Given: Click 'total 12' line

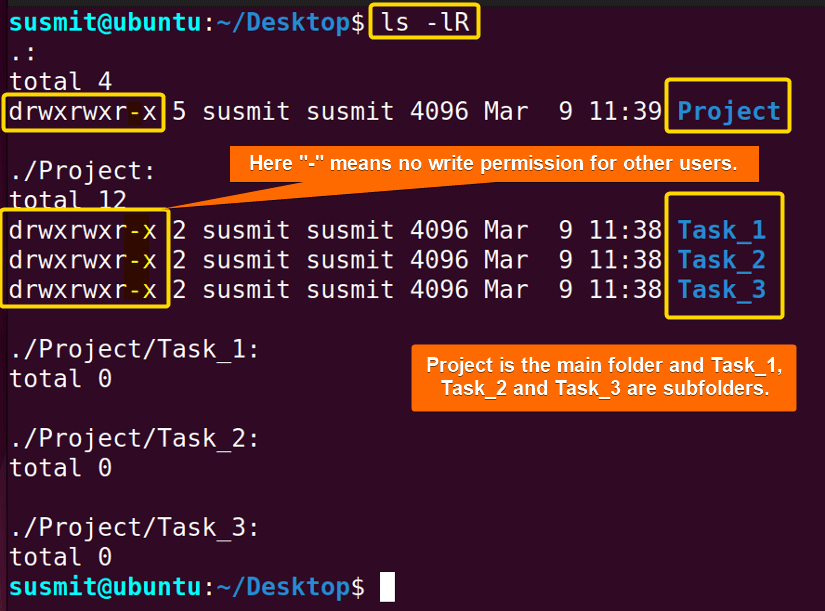Looking at the screenshot, I should pyautogui.click(x=68, y=200).
